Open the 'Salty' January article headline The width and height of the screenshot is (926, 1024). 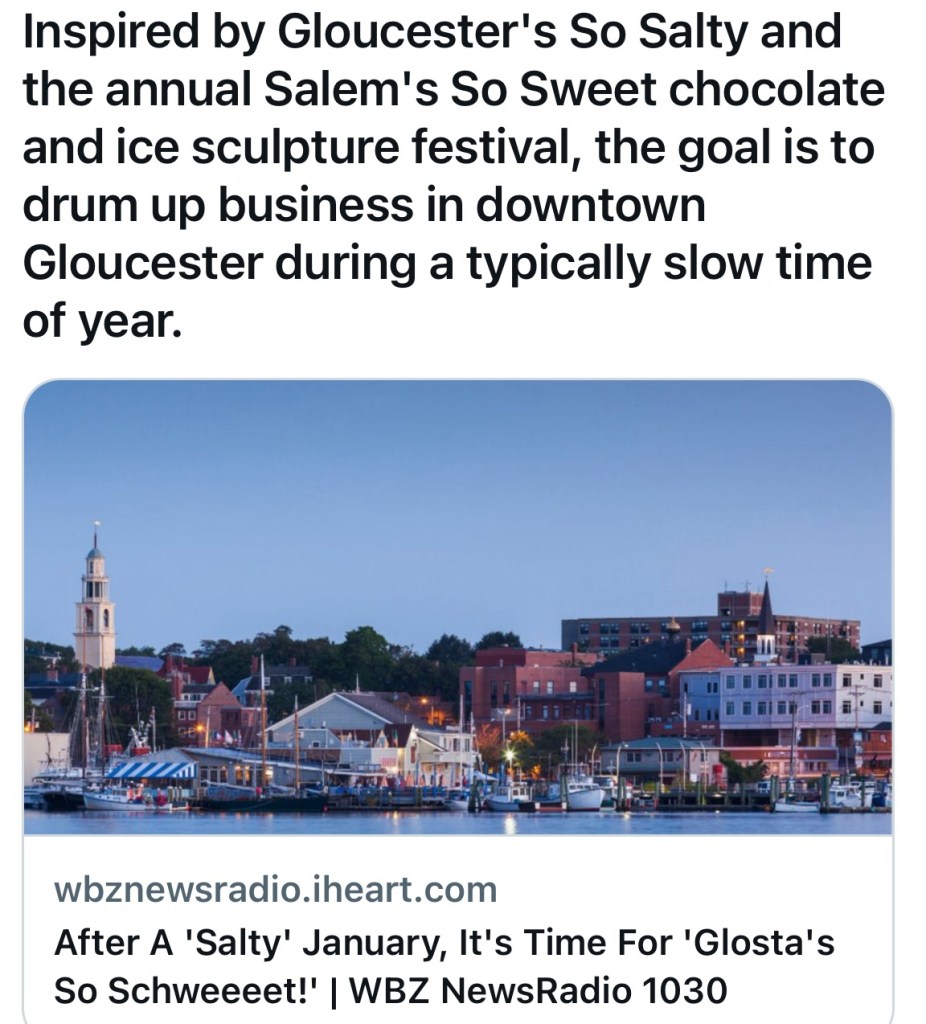point(443,941)
